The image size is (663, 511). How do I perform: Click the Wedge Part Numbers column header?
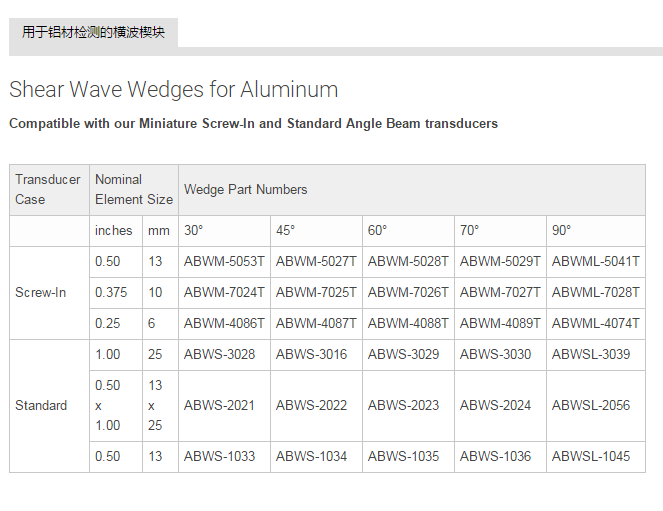pos(246,190)
